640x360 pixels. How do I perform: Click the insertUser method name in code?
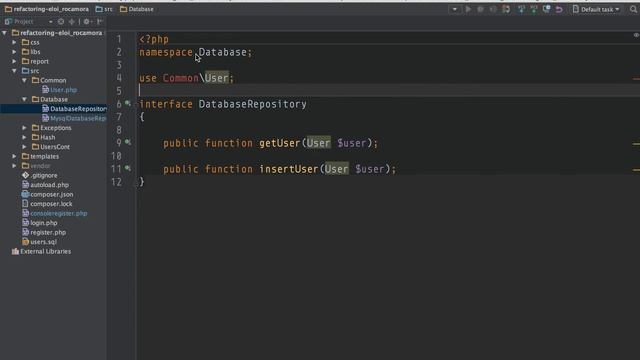coord(289,169)
